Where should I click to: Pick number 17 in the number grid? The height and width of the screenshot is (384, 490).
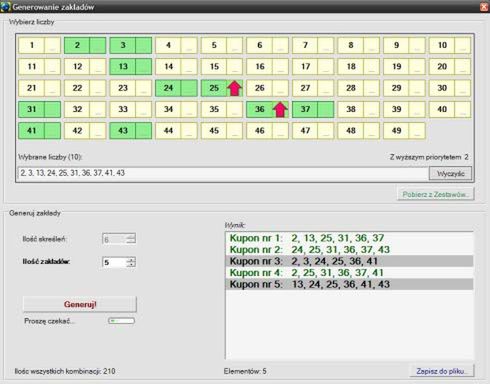(305, 67)
